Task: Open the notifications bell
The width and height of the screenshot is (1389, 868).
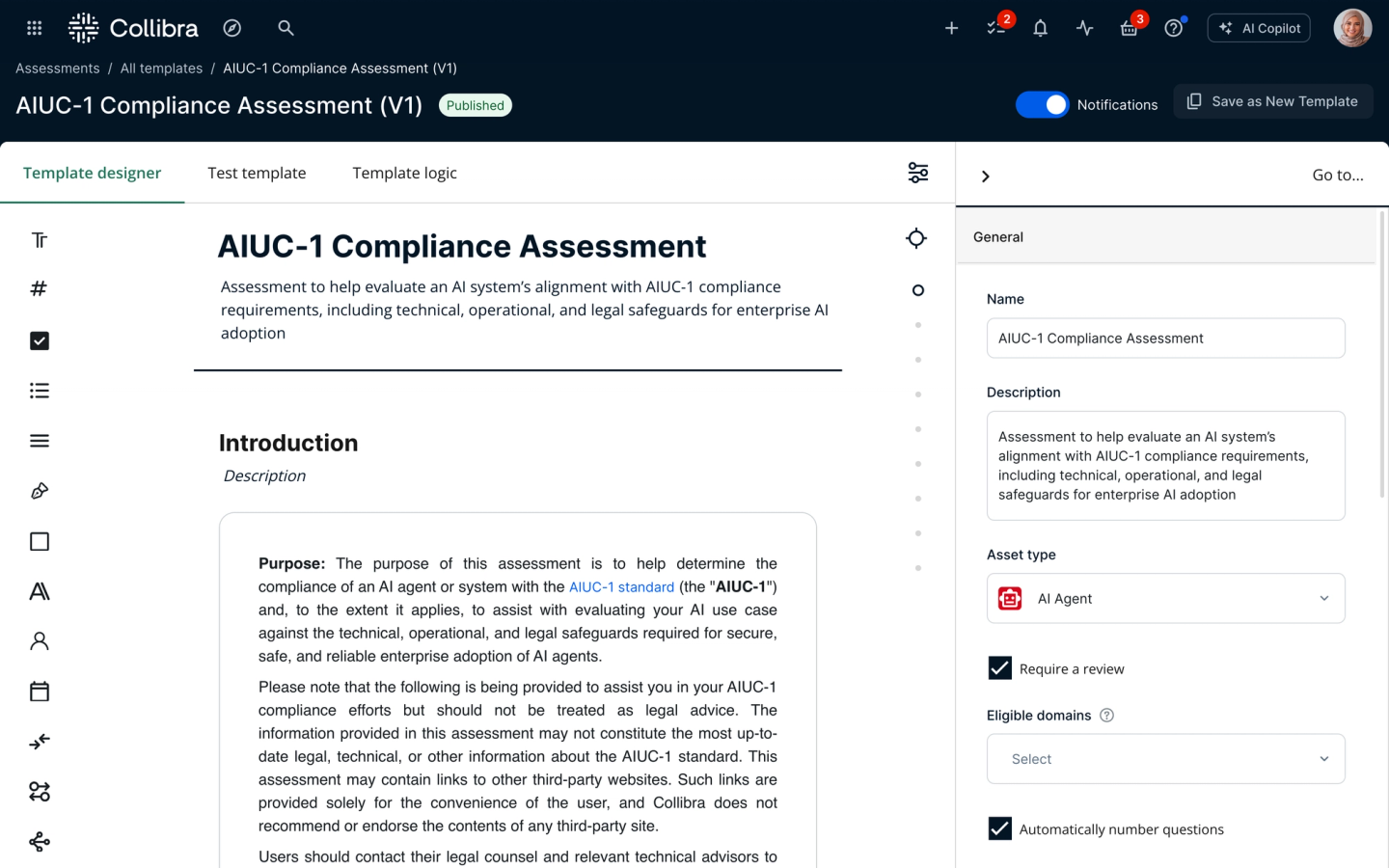Action: (x=1040, y=28)
